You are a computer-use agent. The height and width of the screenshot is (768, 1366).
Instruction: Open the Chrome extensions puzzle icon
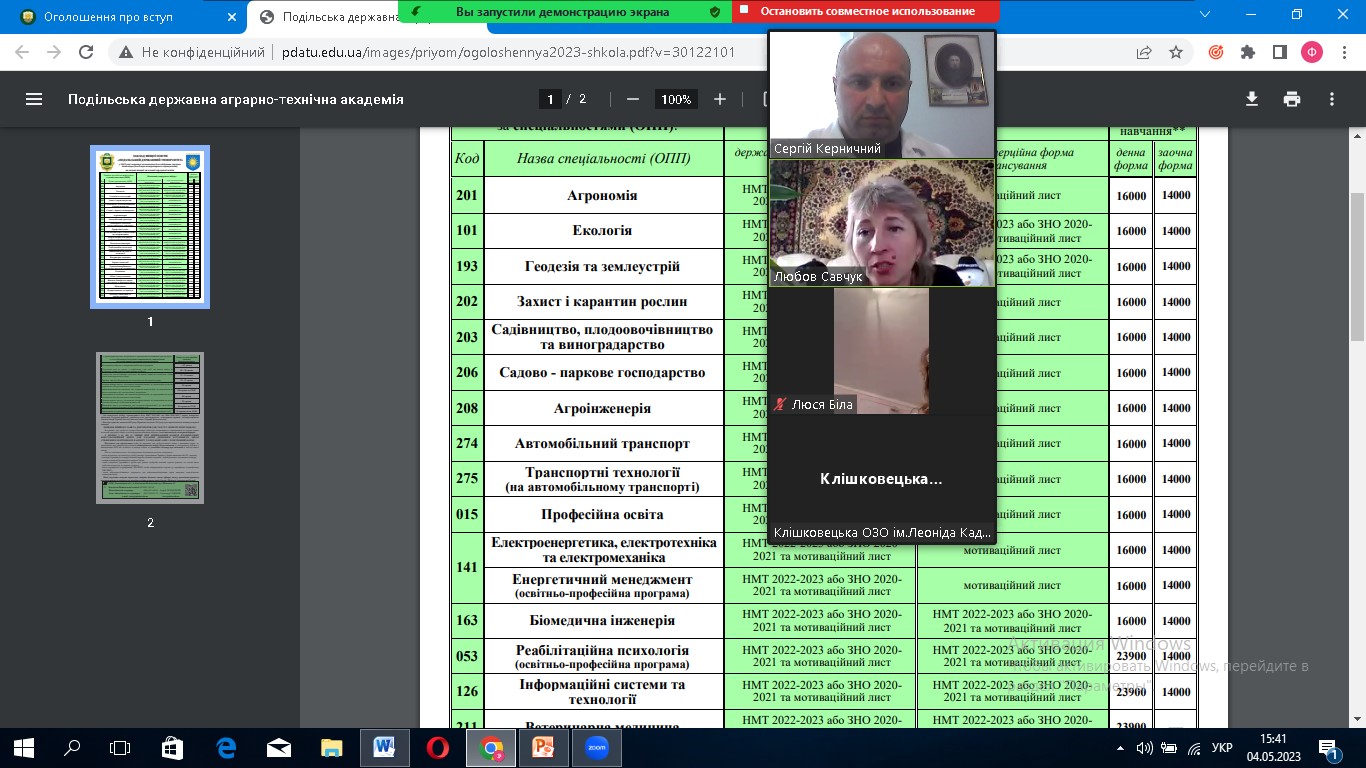point(1247,52)
